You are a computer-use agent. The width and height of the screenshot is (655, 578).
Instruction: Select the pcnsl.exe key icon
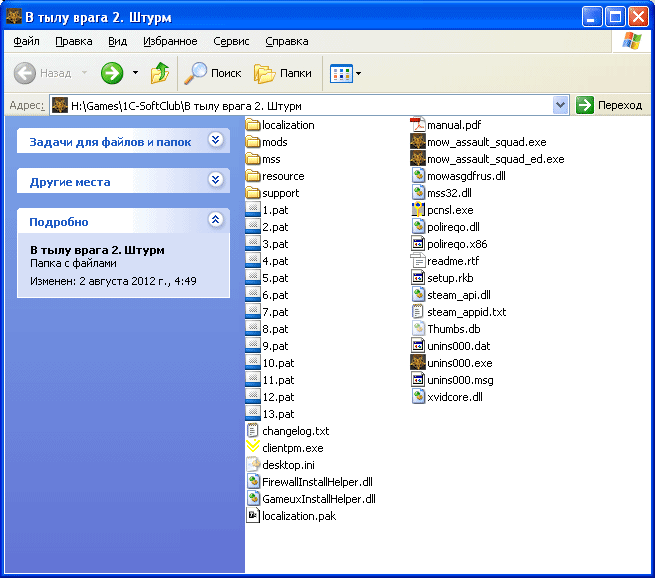point(418,210)
